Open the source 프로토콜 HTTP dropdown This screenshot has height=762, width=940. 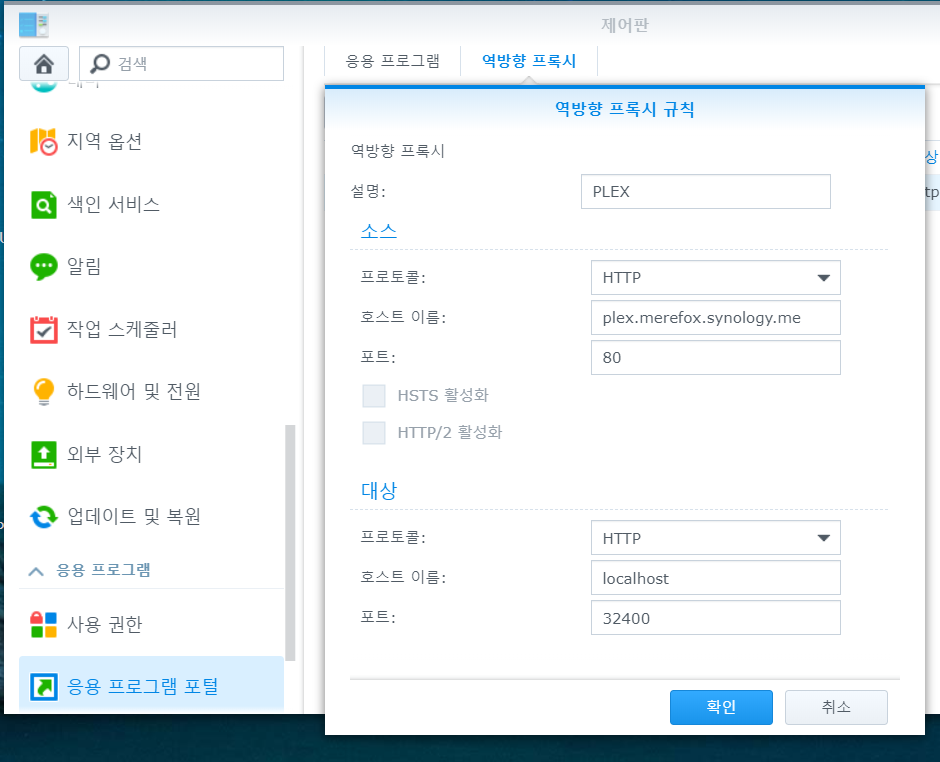tap(716, 278)
